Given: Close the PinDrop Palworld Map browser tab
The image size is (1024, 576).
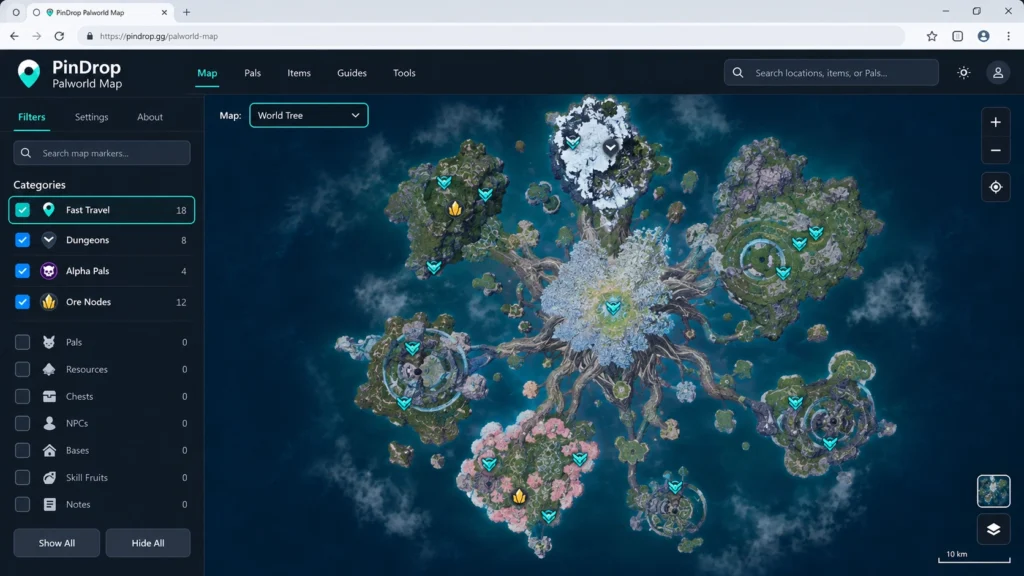Looking at the screenshot, I should (164, 12).
